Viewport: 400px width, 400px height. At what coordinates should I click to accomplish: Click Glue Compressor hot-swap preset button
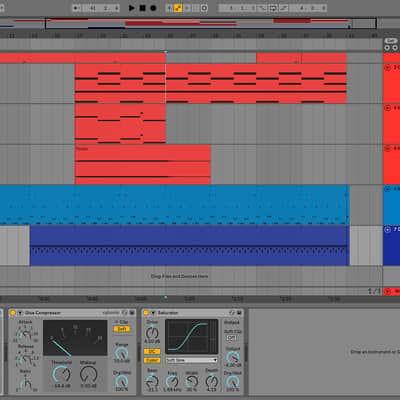click(x=125, y=313)
